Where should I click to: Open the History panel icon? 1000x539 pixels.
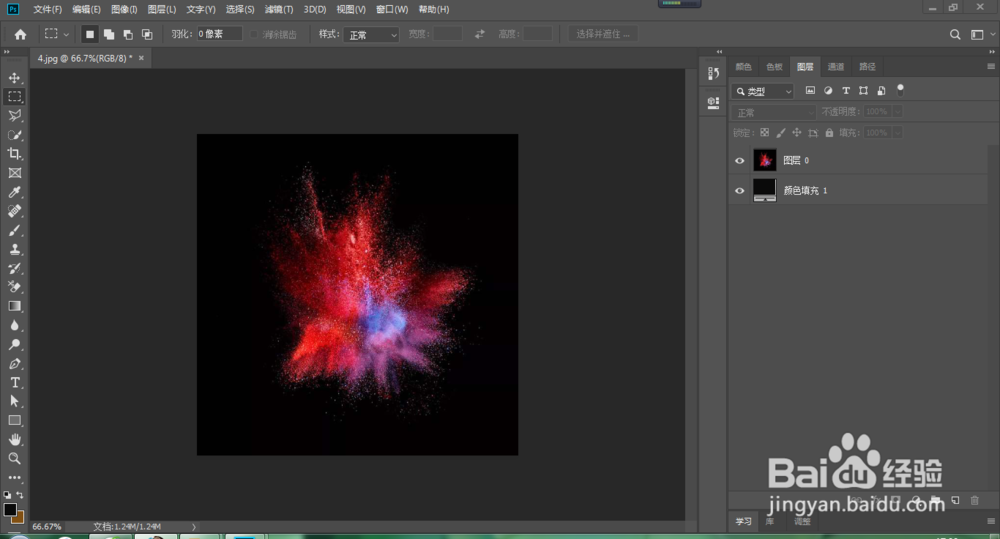713,73
